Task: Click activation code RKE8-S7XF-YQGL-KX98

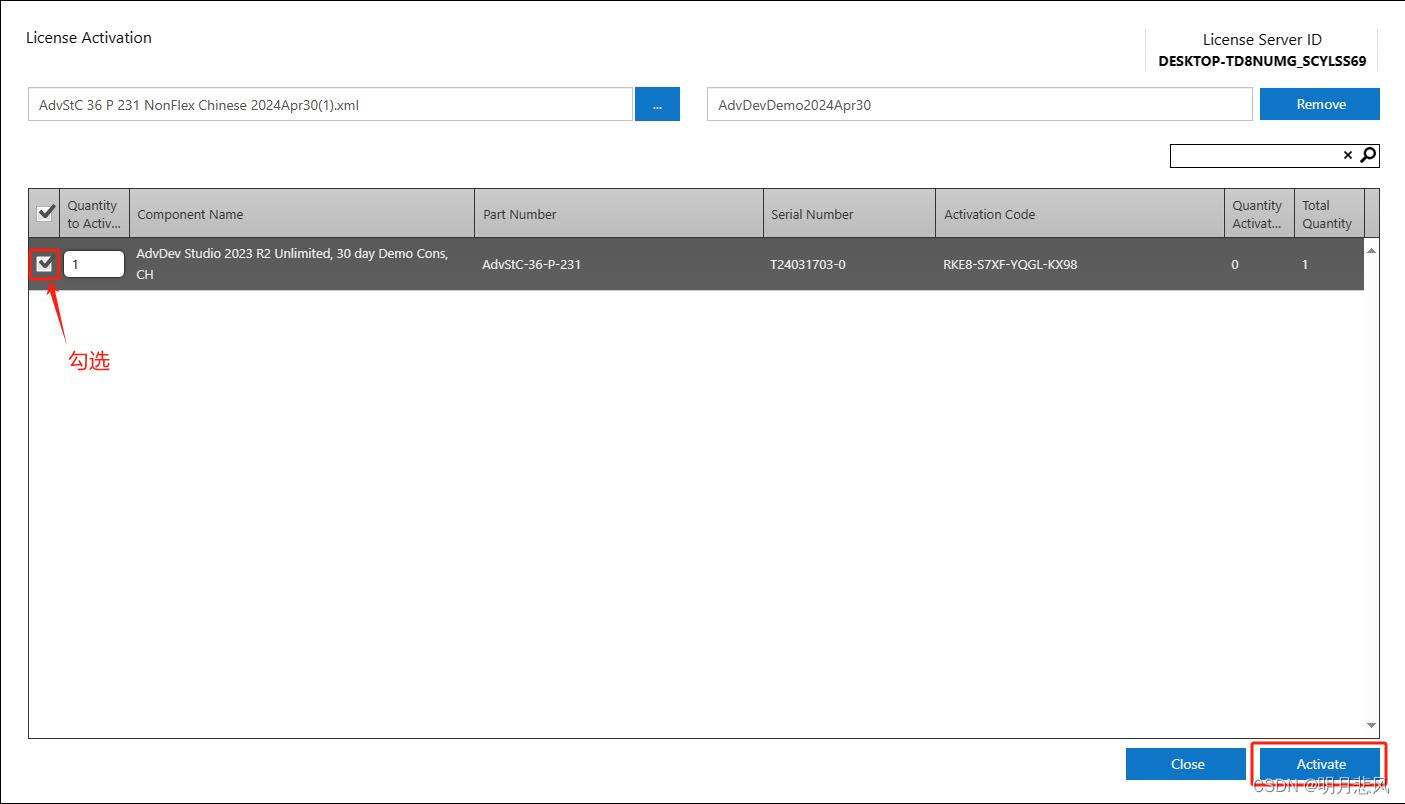Action: click(1010, 265)
